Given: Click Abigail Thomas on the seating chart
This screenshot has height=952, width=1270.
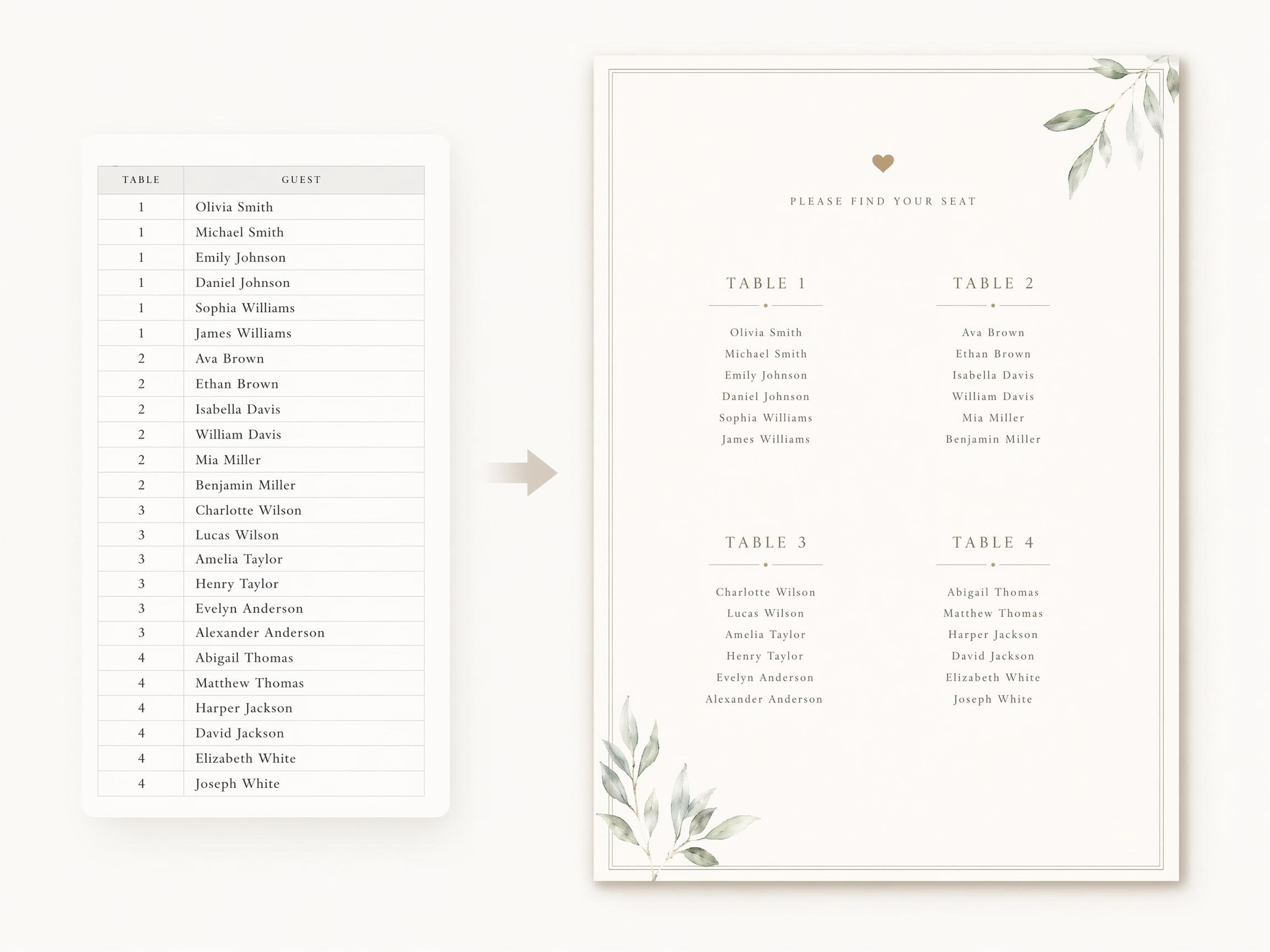Looking at the screenshot, I should (x=993, y=592).
